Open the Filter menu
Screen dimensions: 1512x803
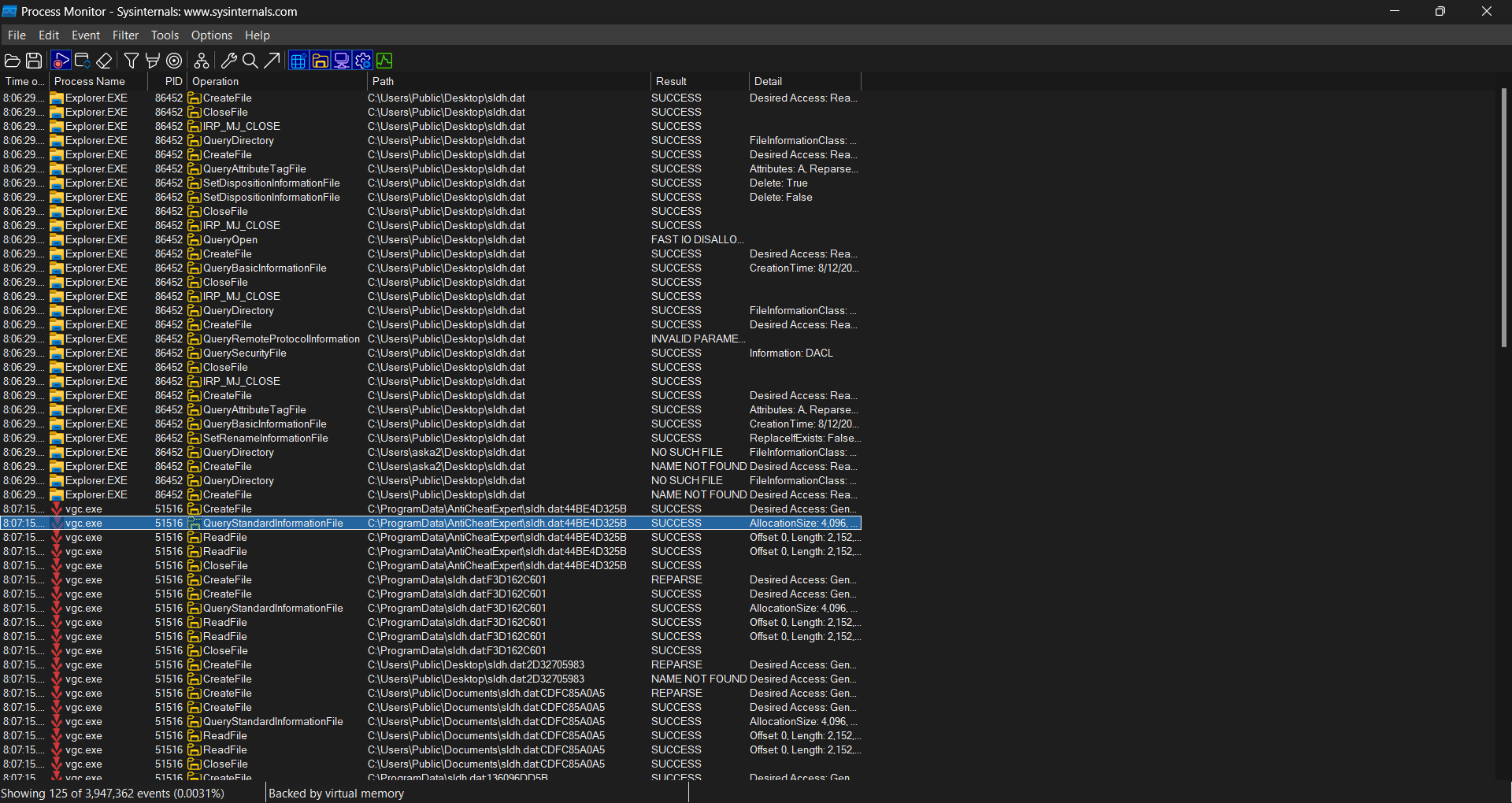click(x=125, y=35)
